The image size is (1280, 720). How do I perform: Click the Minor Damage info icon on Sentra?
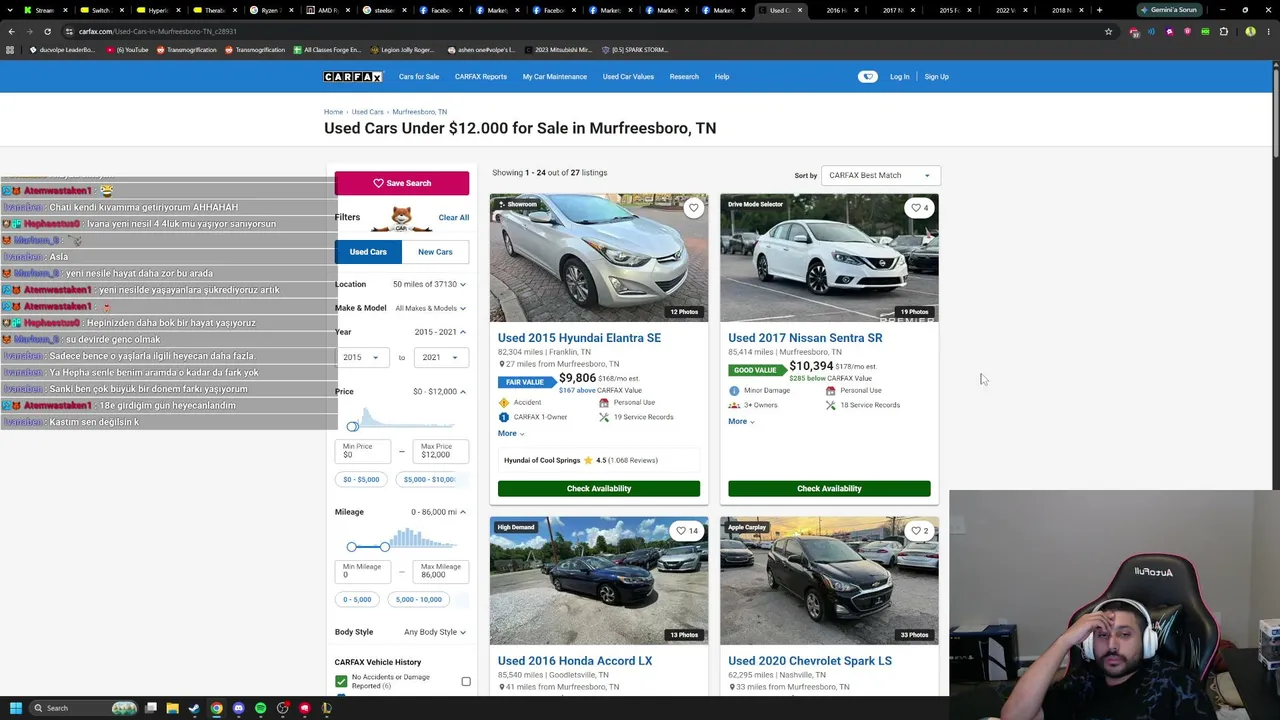click(734, 391)
